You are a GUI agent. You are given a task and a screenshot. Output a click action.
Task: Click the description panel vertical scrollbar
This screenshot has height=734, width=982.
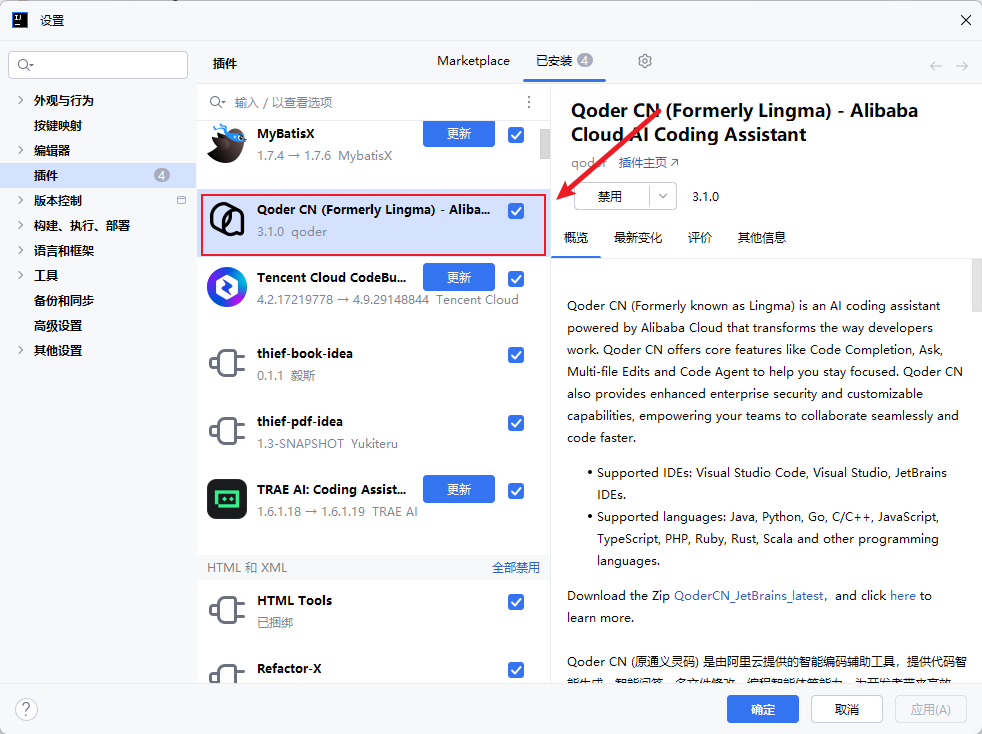976,286
